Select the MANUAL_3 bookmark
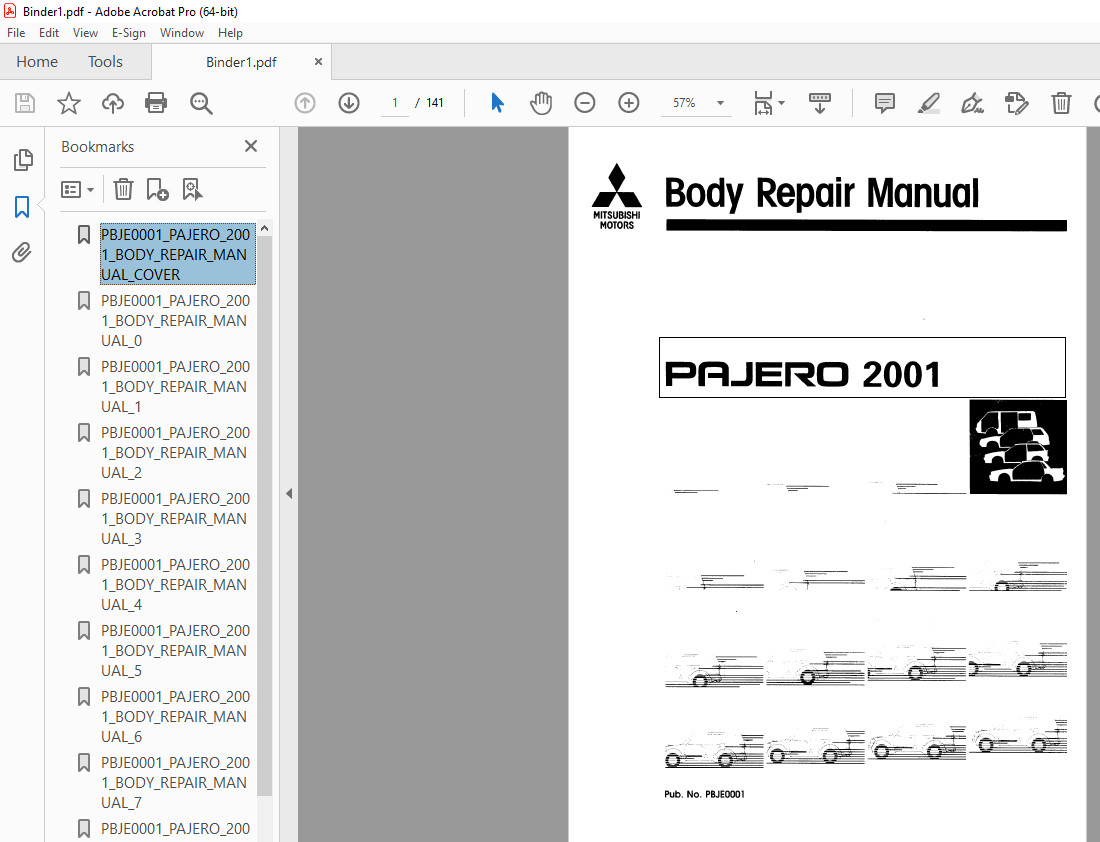Viewport: 1100px width, 842px height. click(x=175, y=519)
